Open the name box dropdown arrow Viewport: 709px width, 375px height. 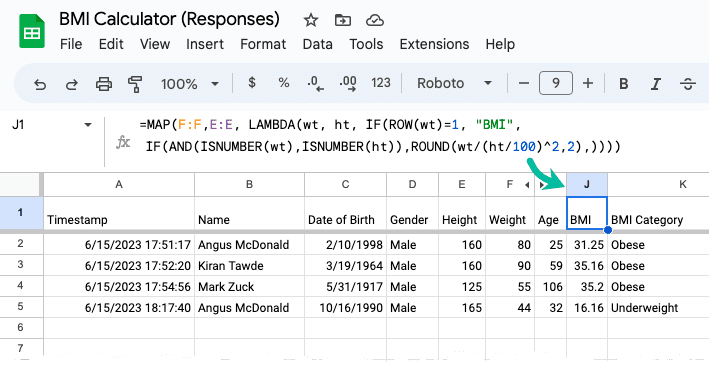[88, 125]
